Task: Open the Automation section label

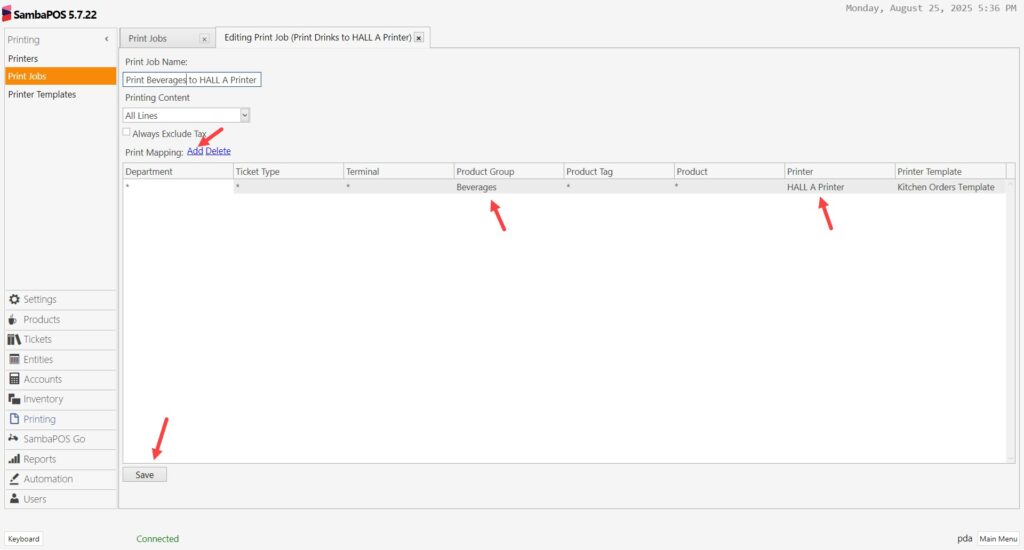Action: 48,479
